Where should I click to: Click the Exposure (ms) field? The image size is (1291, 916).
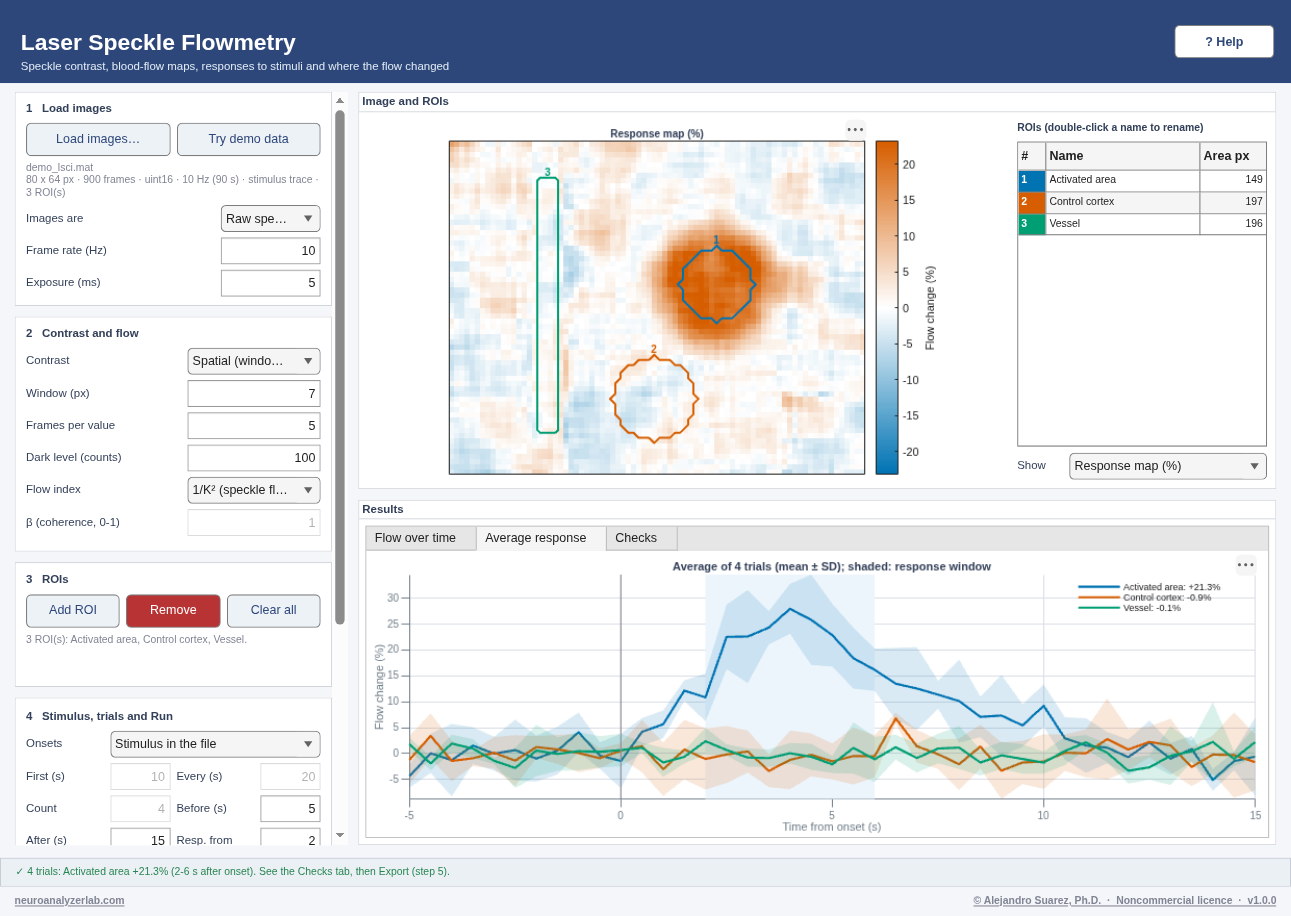(x=270, y=283)
